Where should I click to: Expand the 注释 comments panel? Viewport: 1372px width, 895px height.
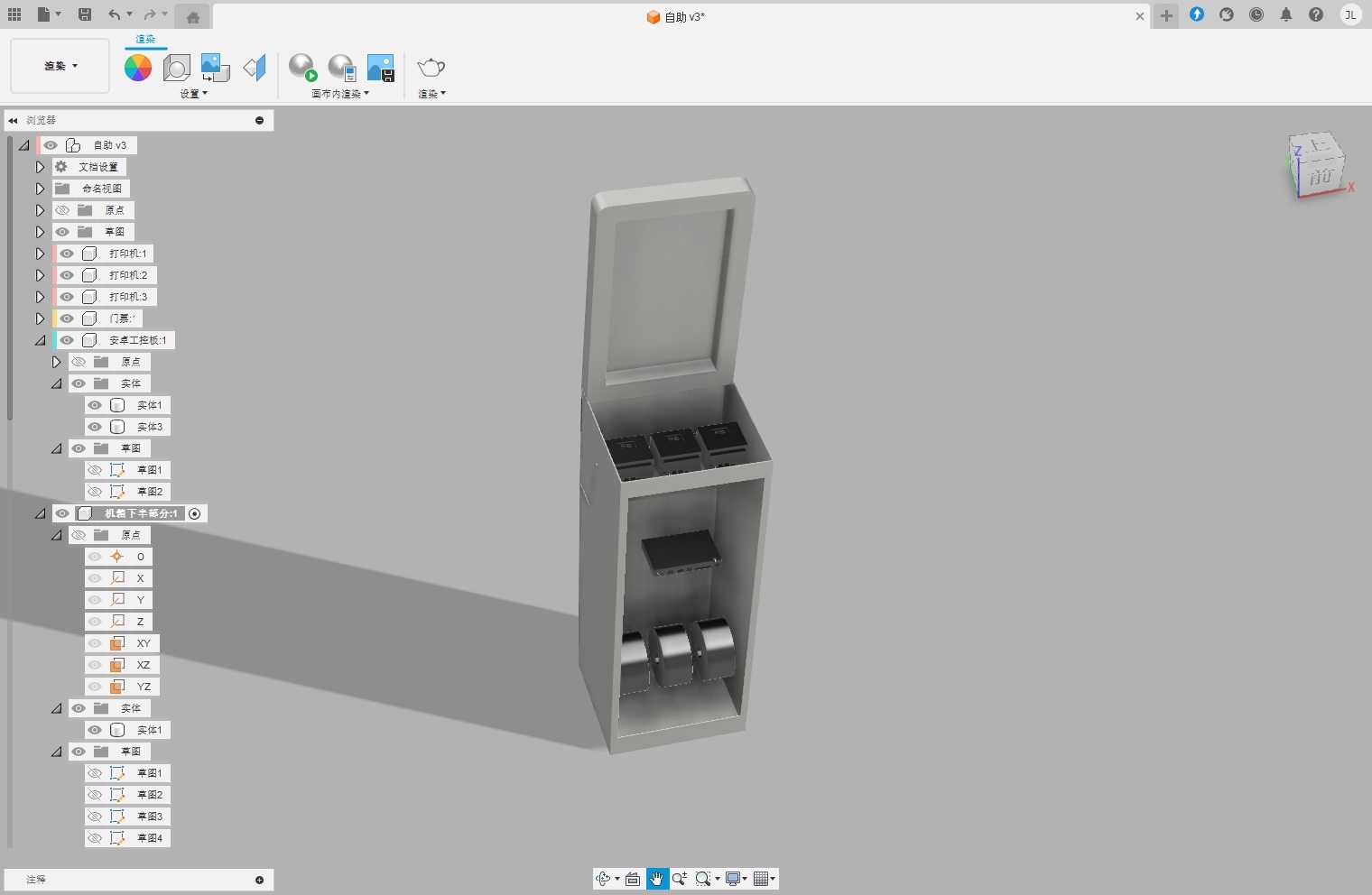[x=259, y=880]
